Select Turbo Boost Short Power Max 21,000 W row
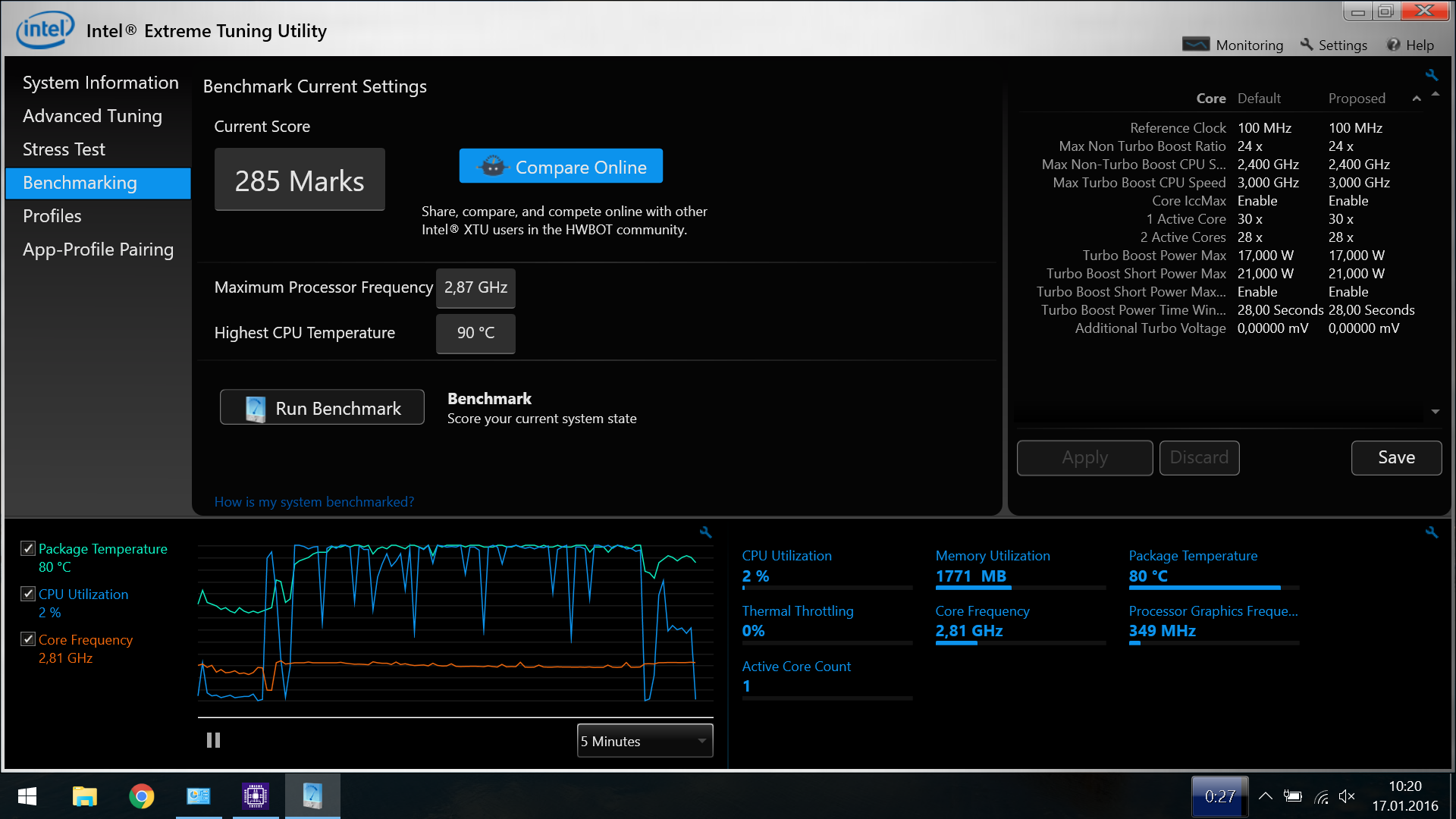This screenshot has width=1456, height=819. tap(1221, 274)
